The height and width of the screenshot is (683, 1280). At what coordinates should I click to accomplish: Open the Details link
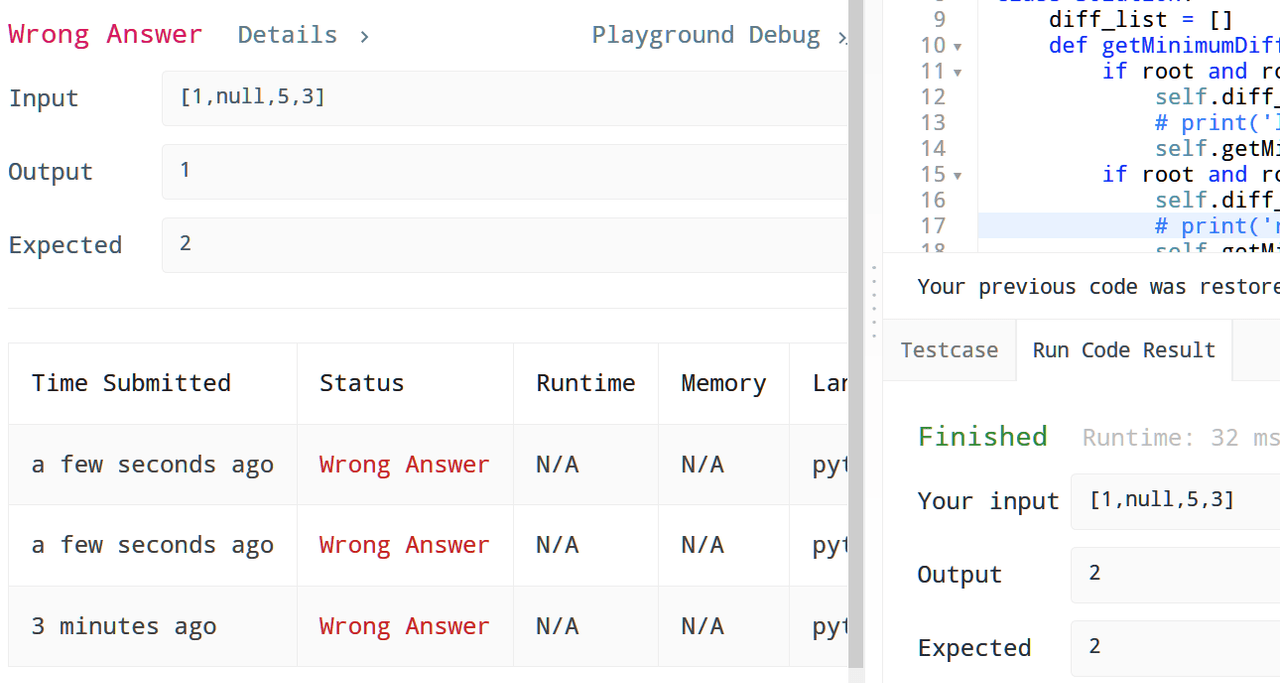click(302, 35)
